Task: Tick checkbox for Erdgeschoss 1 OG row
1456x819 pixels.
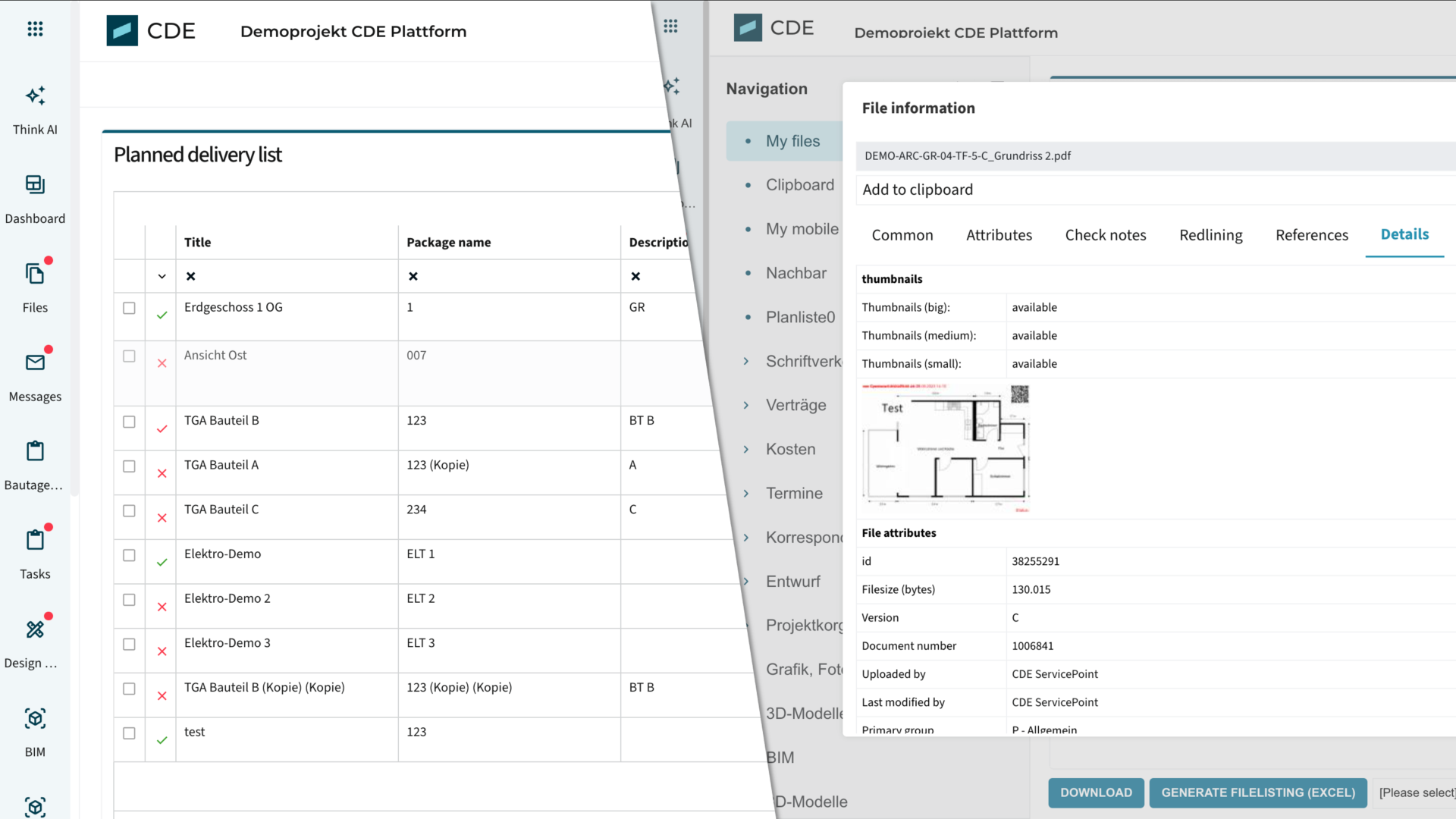Action: [129, 308]
